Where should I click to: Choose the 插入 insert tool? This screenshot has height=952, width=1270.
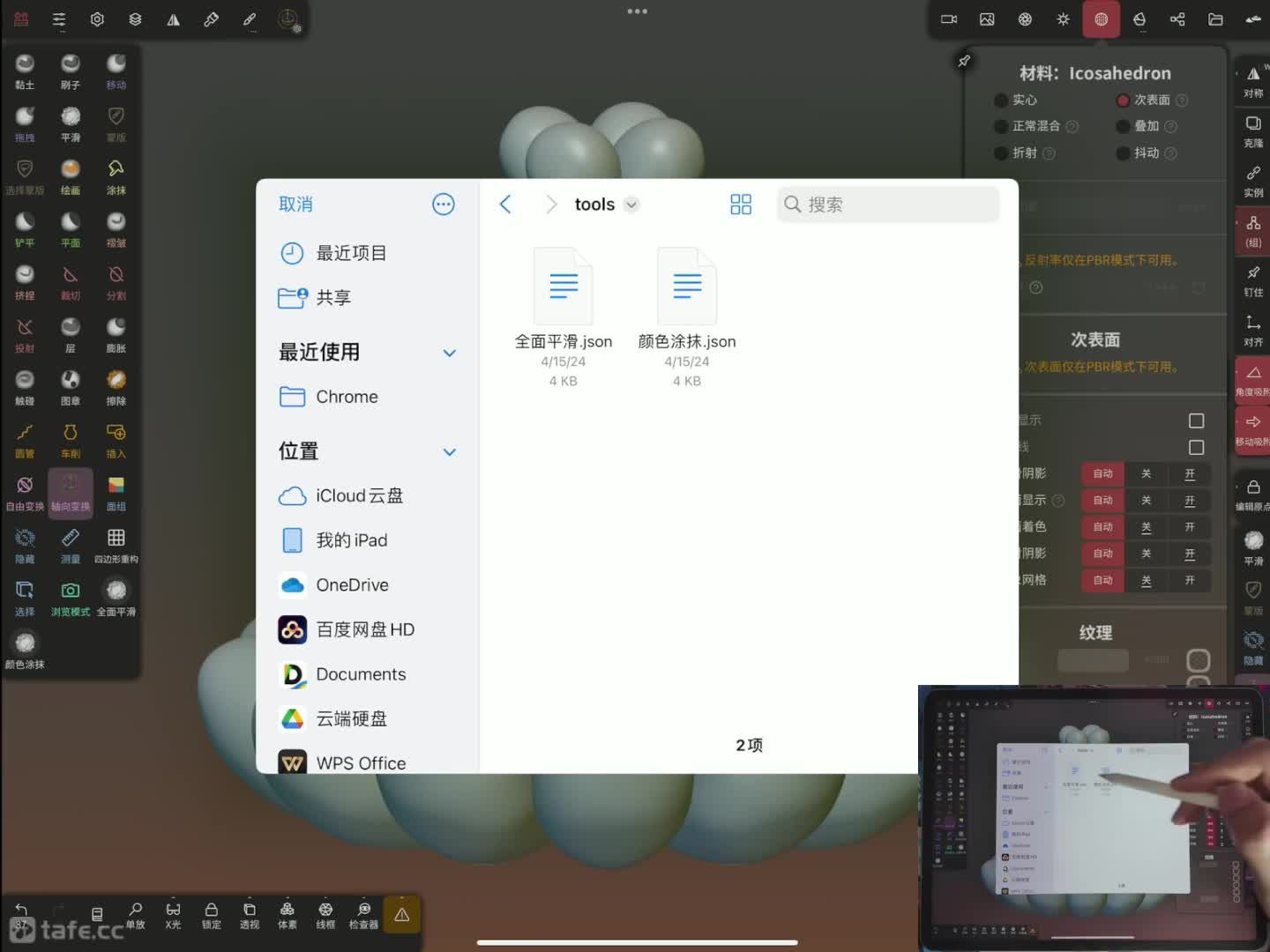click(x=116, y=440)
